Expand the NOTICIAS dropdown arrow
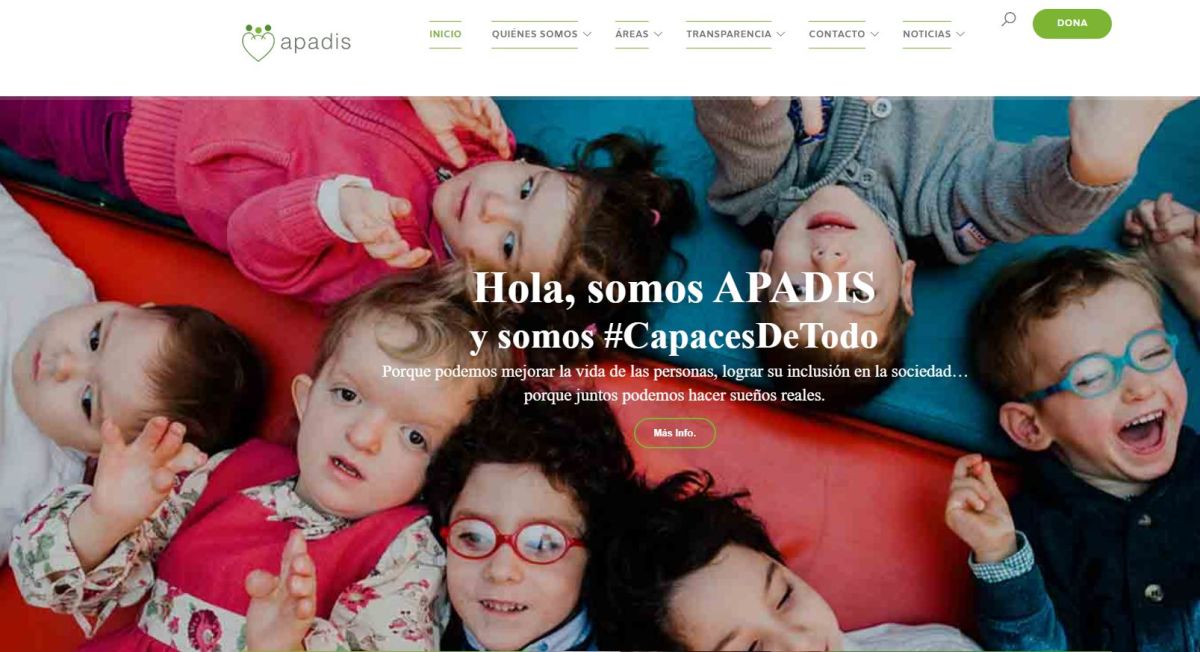Image resolution: width=1200 pixels, height=652 pixels. [960, 34]
